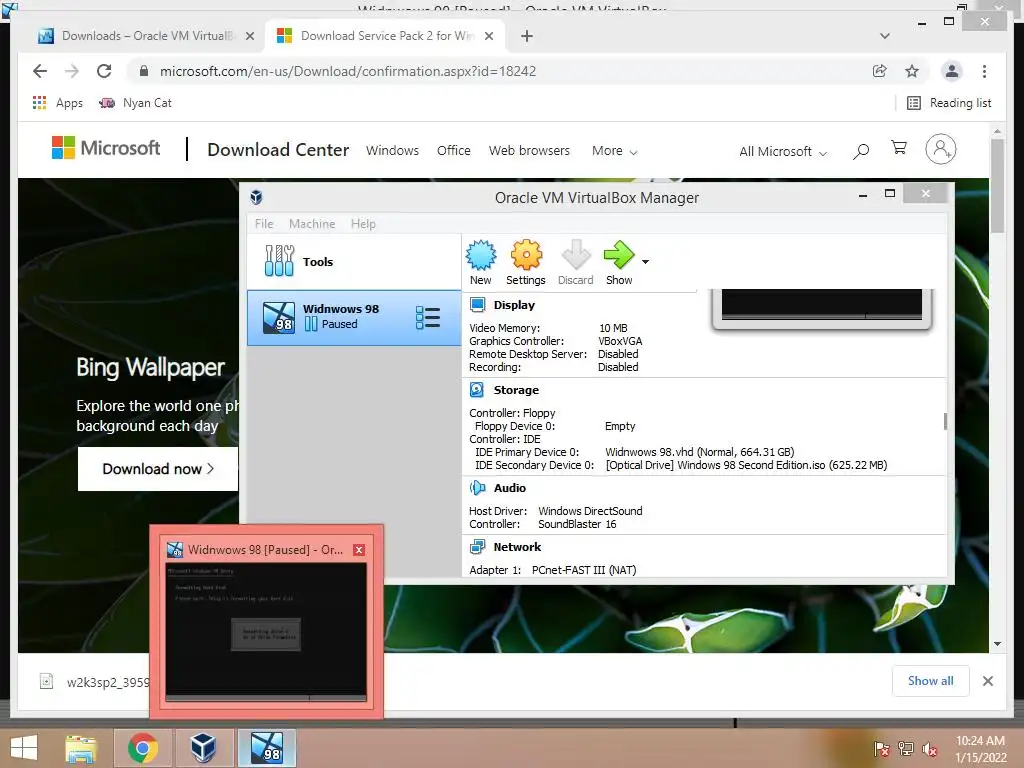Screen dimensions: 1024x768
Task: Click the VirtualBox details pane scrollbar
Action: coord(945,421)
